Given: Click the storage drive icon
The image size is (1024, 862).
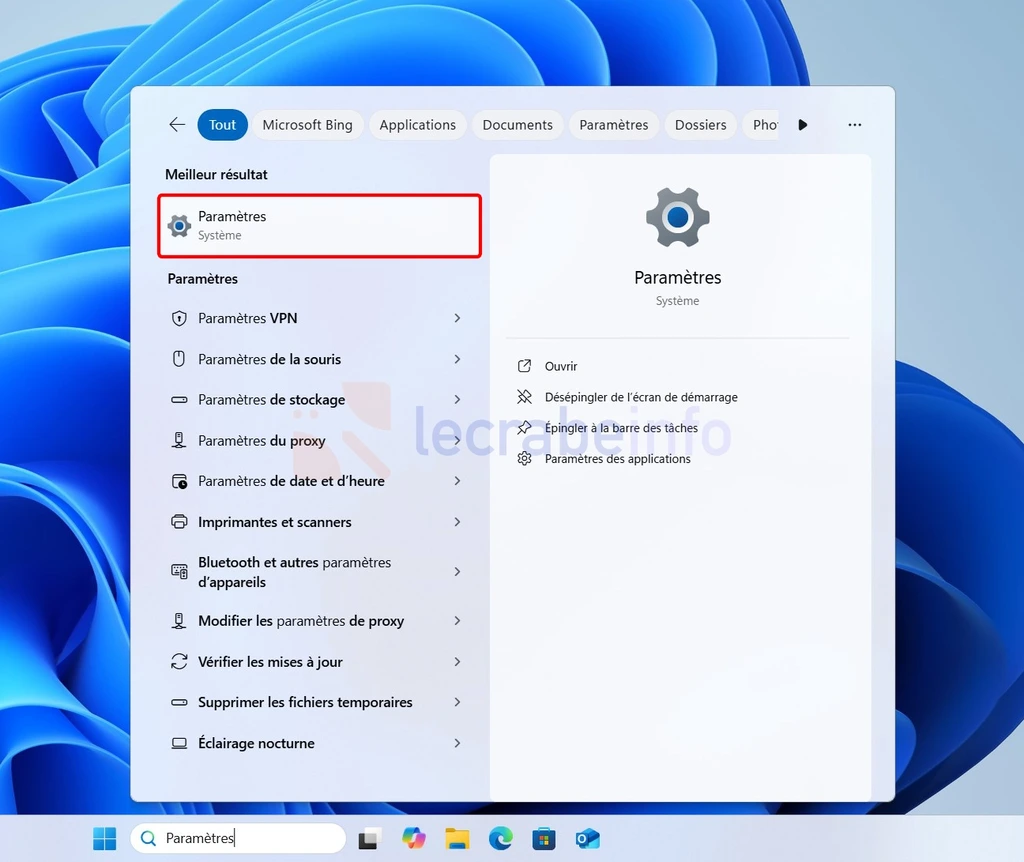Looking at the screenshot, I should pyautogui.click(x=179, y=400).
